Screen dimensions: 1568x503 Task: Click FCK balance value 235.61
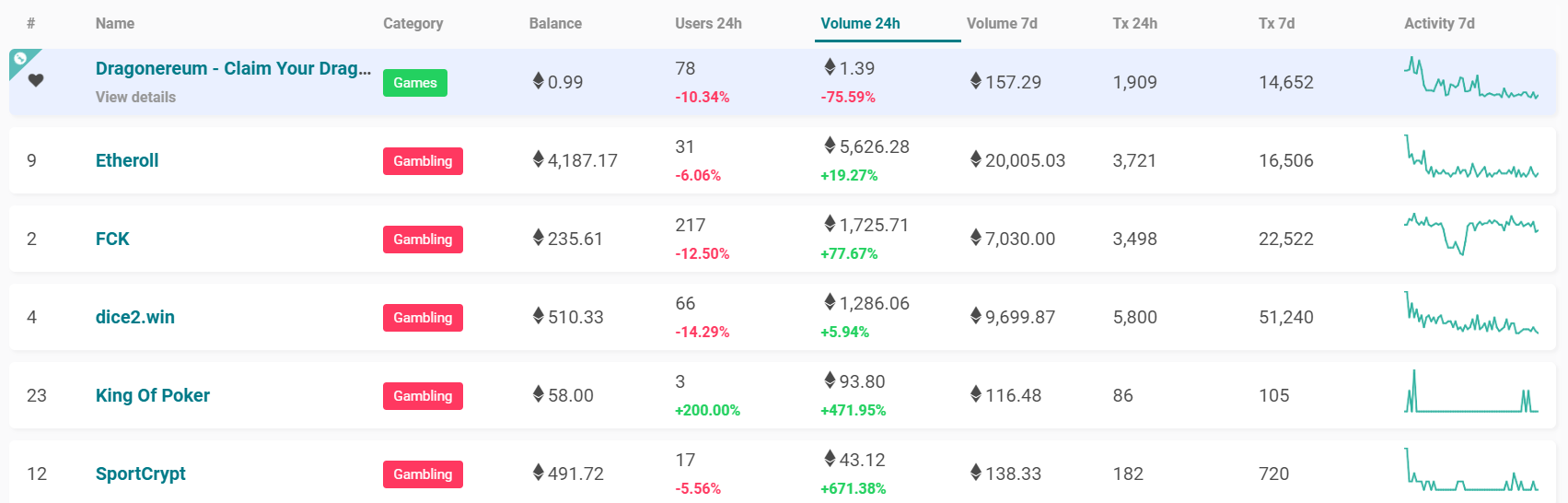pos(568,239)
